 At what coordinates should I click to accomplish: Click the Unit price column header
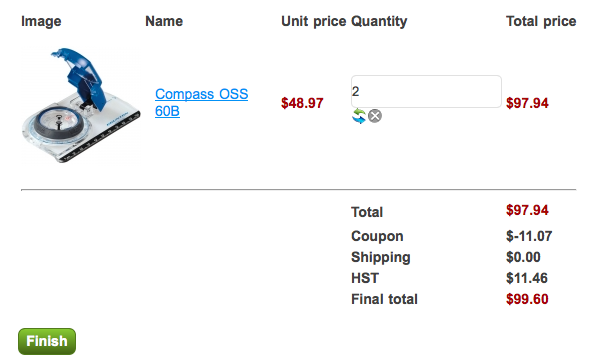313,21
